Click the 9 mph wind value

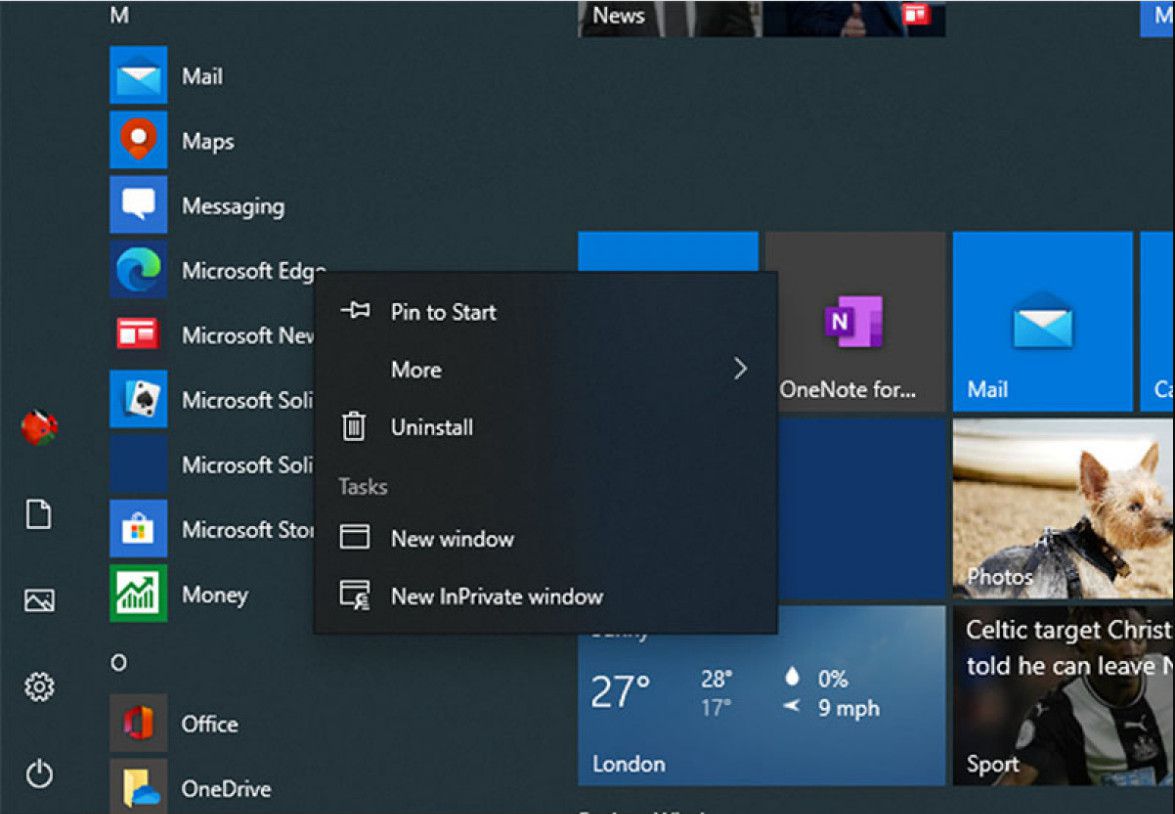point(848,708)
